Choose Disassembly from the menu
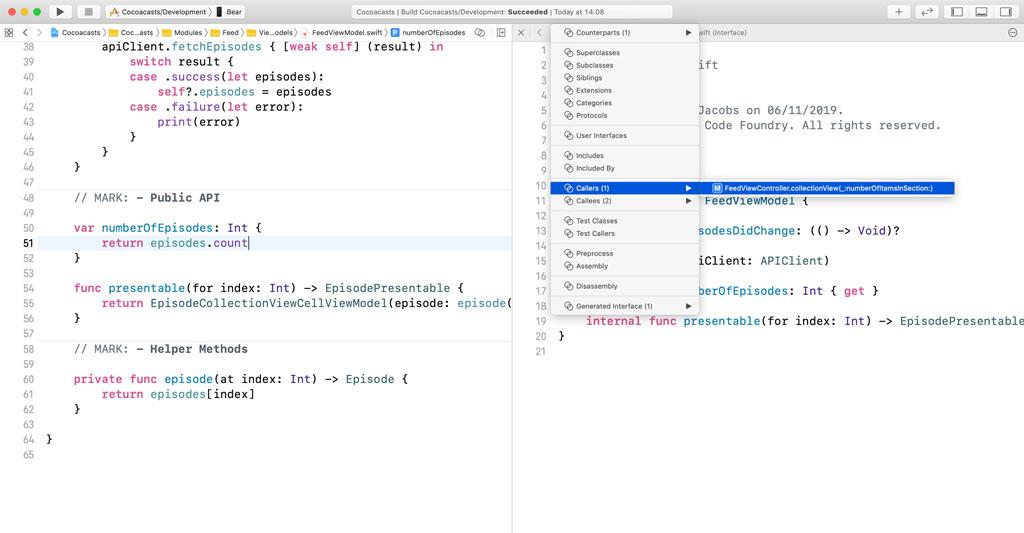Image resolution: width=1024 pixels, height=533 pixels. click(x=625, y=286)
